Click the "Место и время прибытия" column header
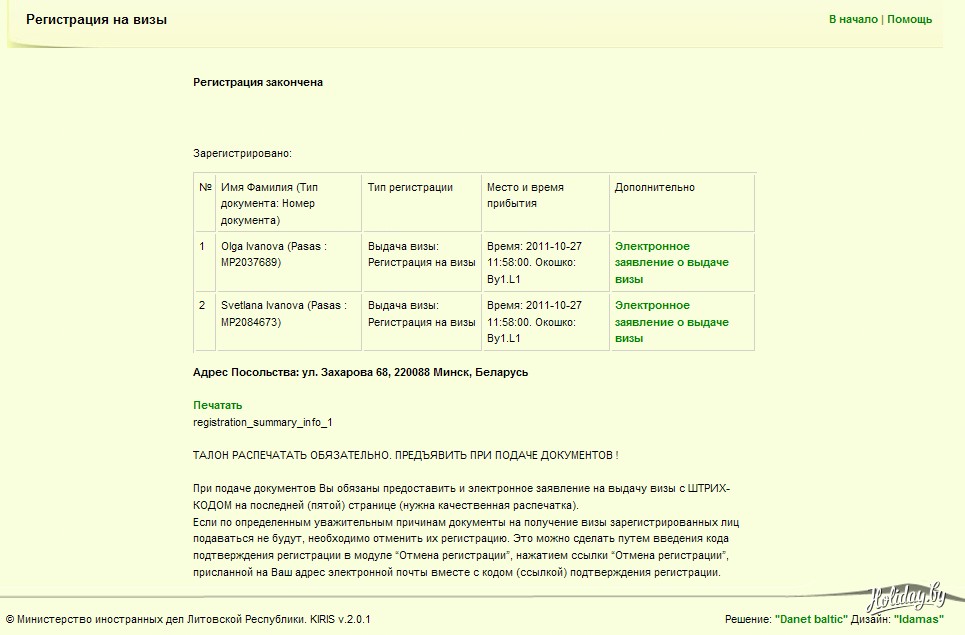Image resolution: width=965 pixels, height=635 pixels. [525, 195]
